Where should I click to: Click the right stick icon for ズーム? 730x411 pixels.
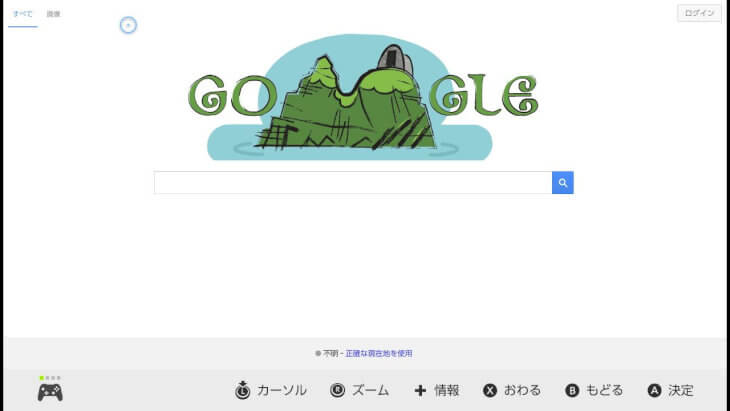(337, 390)
